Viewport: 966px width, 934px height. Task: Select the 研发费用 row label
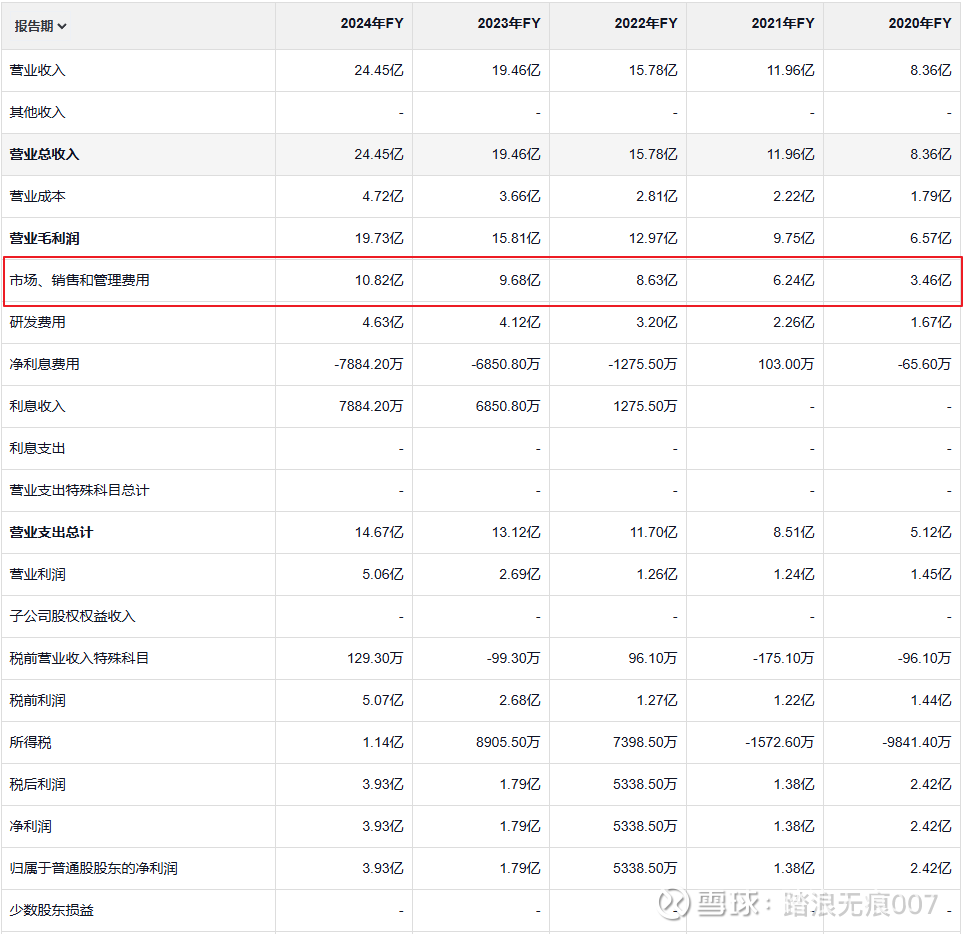point(38,323)
